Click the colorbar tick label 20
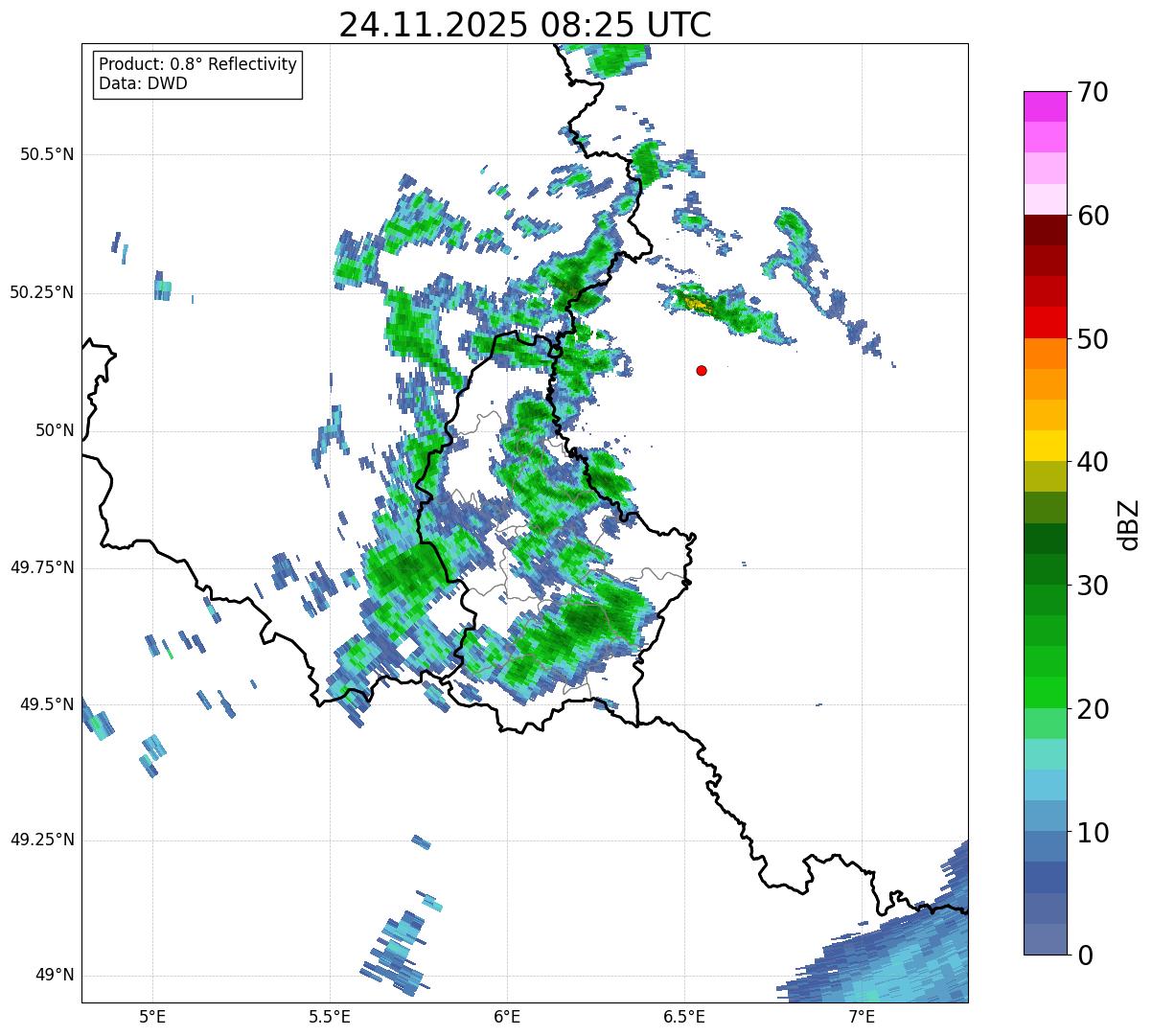This screenshot has height=1036, width=1152. coord(1093,709)
